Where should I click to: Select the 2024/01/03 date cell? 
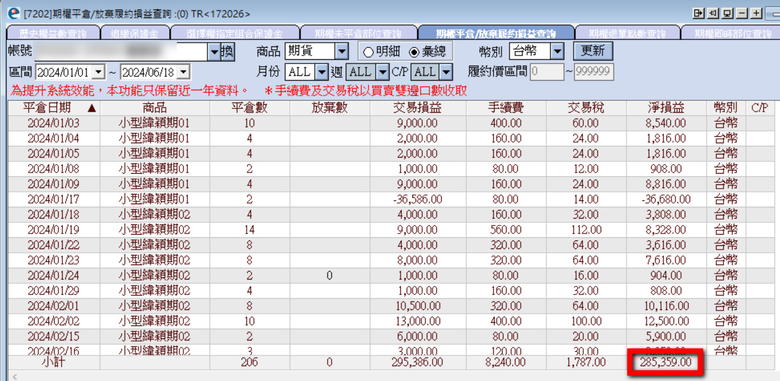coord(54,123)
